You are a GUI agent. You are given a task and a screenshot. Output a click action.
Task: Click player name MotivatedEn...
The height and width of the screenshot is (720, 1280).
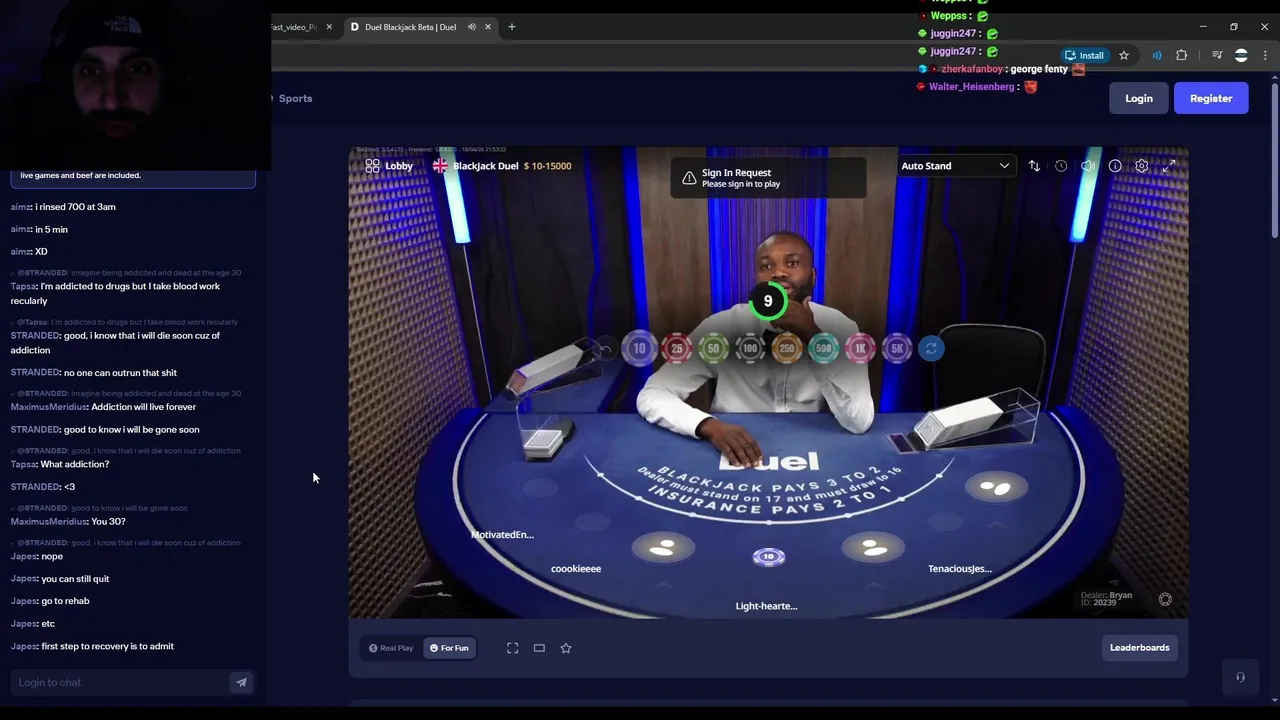502,535
